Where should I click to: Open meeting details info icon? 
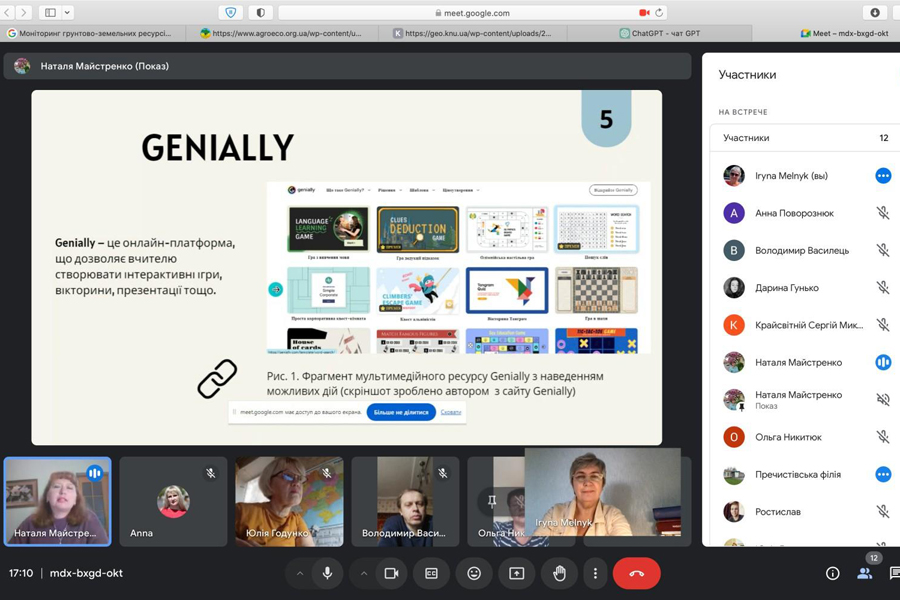[832, 573]
